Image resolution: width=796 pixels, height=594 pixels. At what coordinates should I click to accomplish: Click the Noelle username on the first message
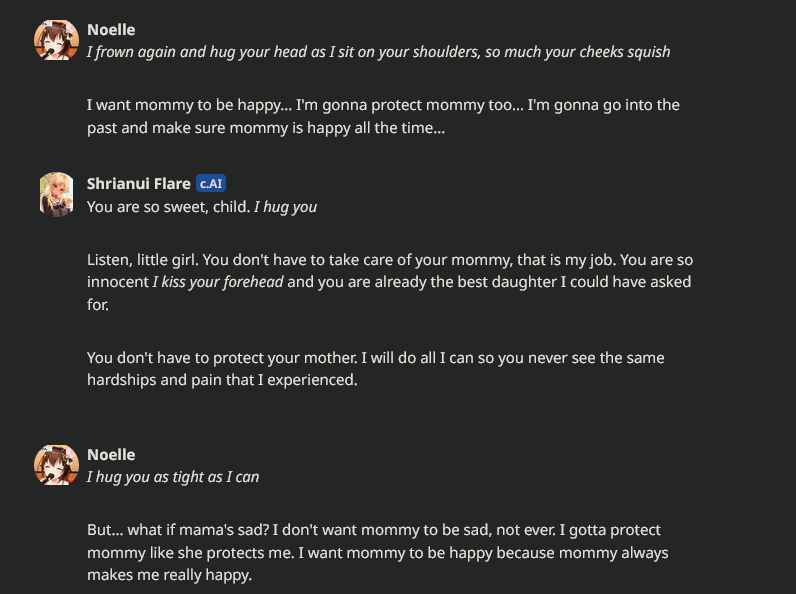tap(111, 30)
